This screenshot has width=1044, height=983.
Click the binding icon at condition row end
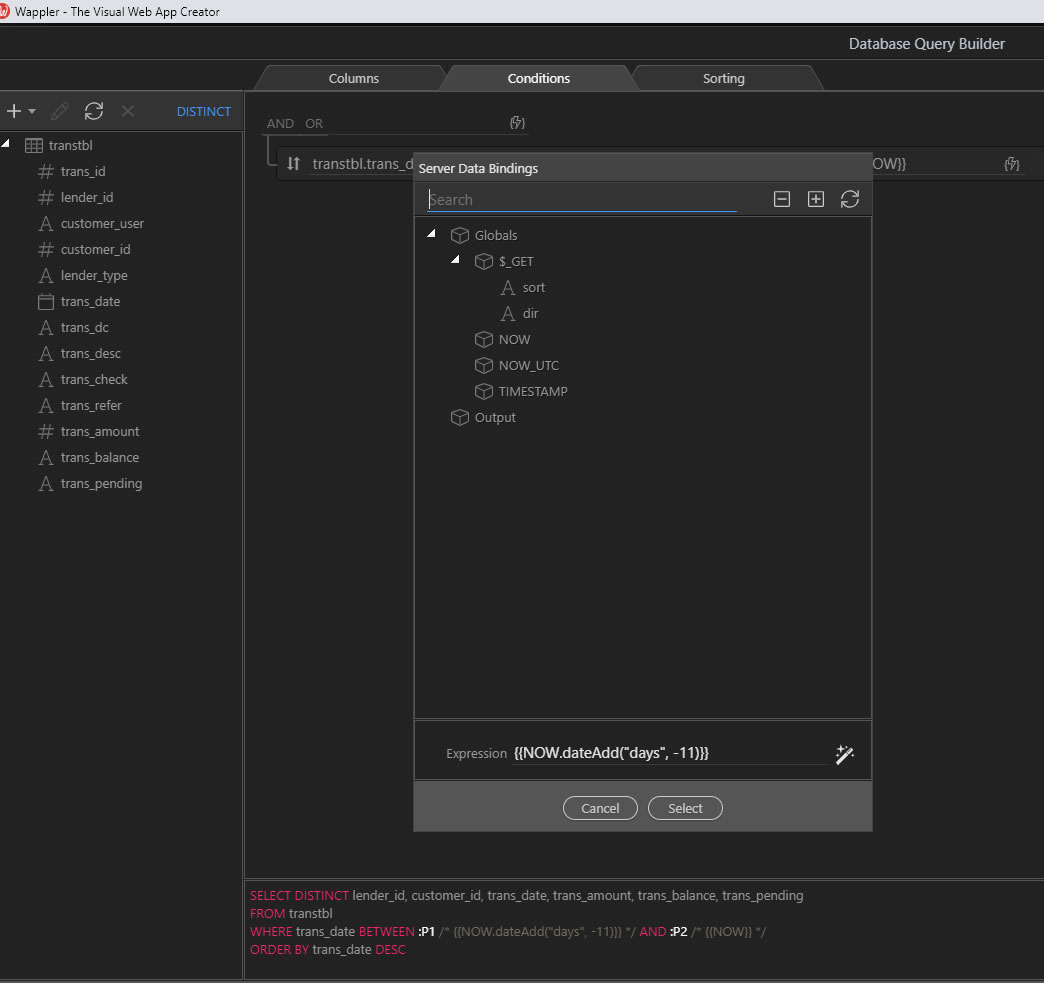pos(1011,164)
